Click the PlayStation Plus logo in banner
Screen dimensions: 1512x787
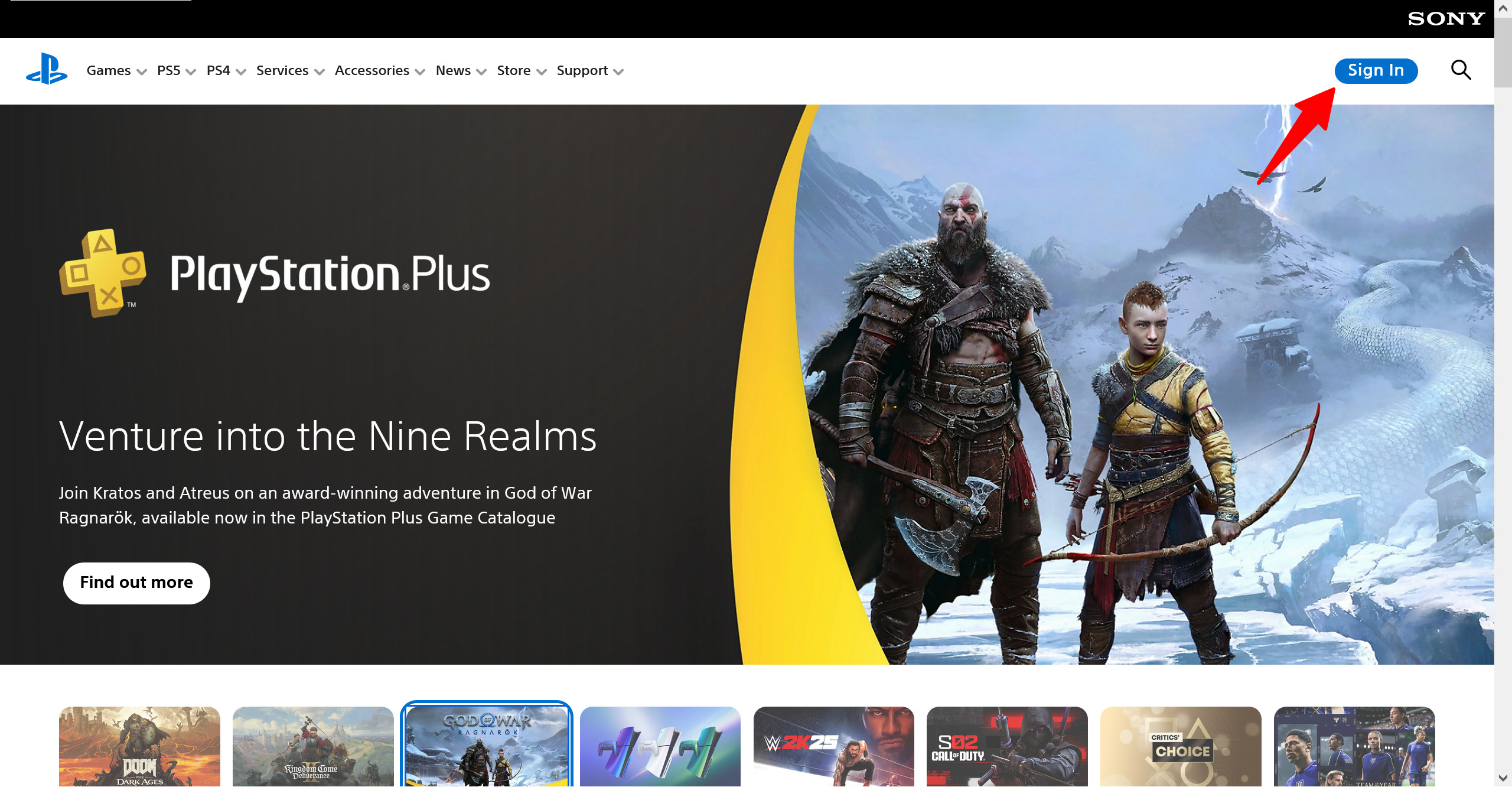pos(275,274)
